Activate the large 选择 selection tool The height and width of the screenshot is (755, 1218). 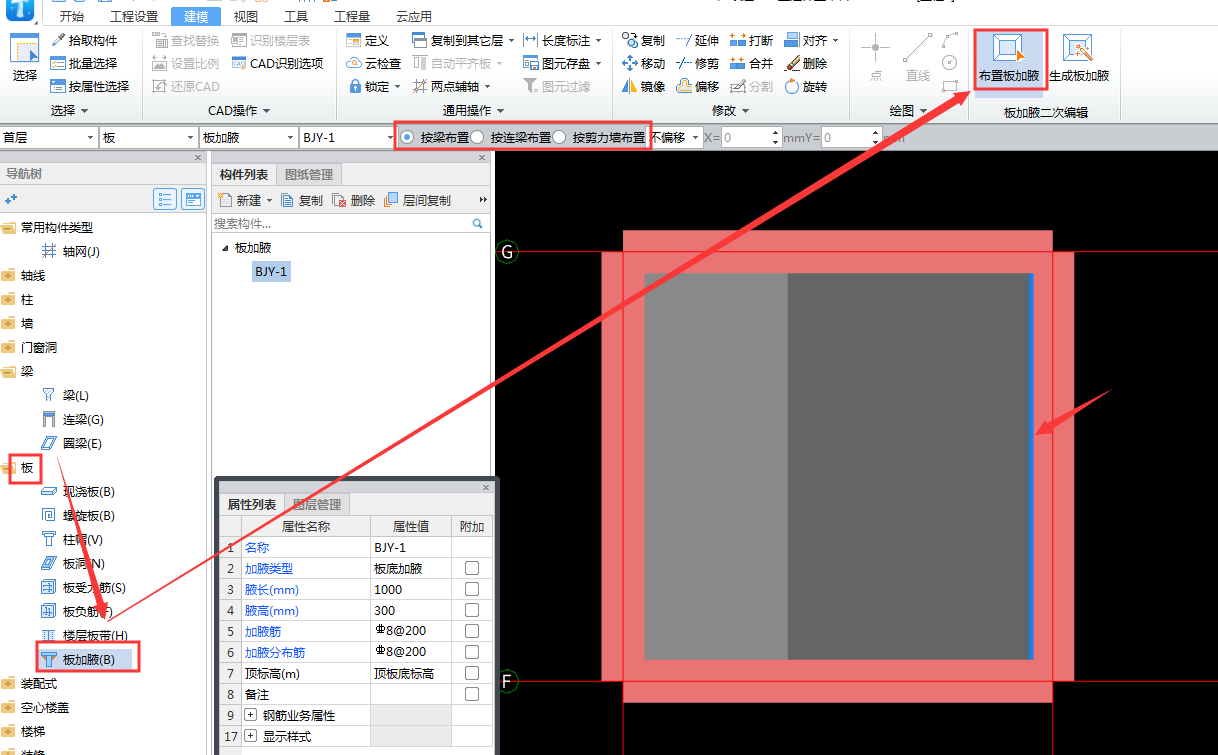point(25,58)
